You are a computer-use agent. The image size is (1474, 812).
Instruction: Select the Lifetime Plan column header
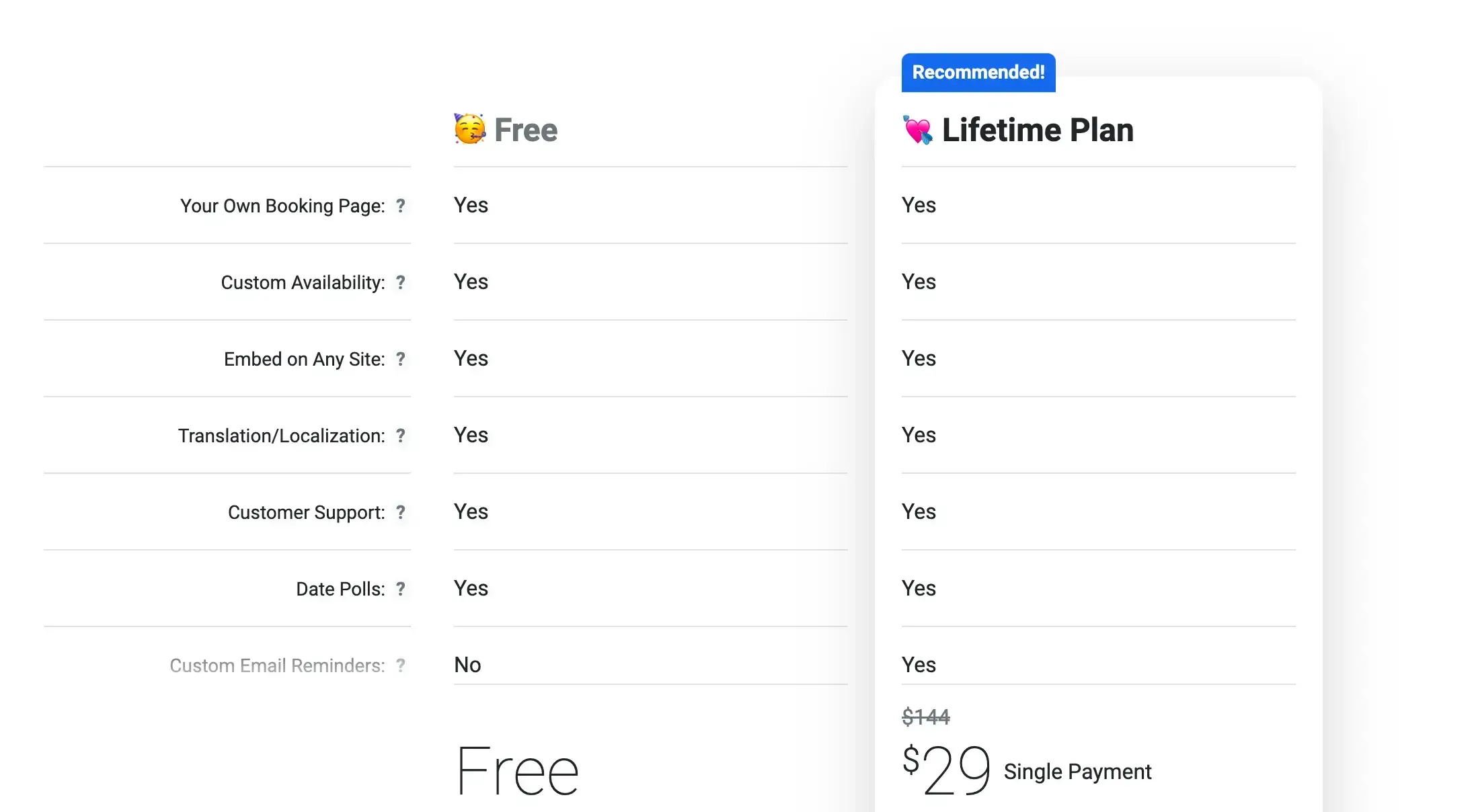point(1039,130)
